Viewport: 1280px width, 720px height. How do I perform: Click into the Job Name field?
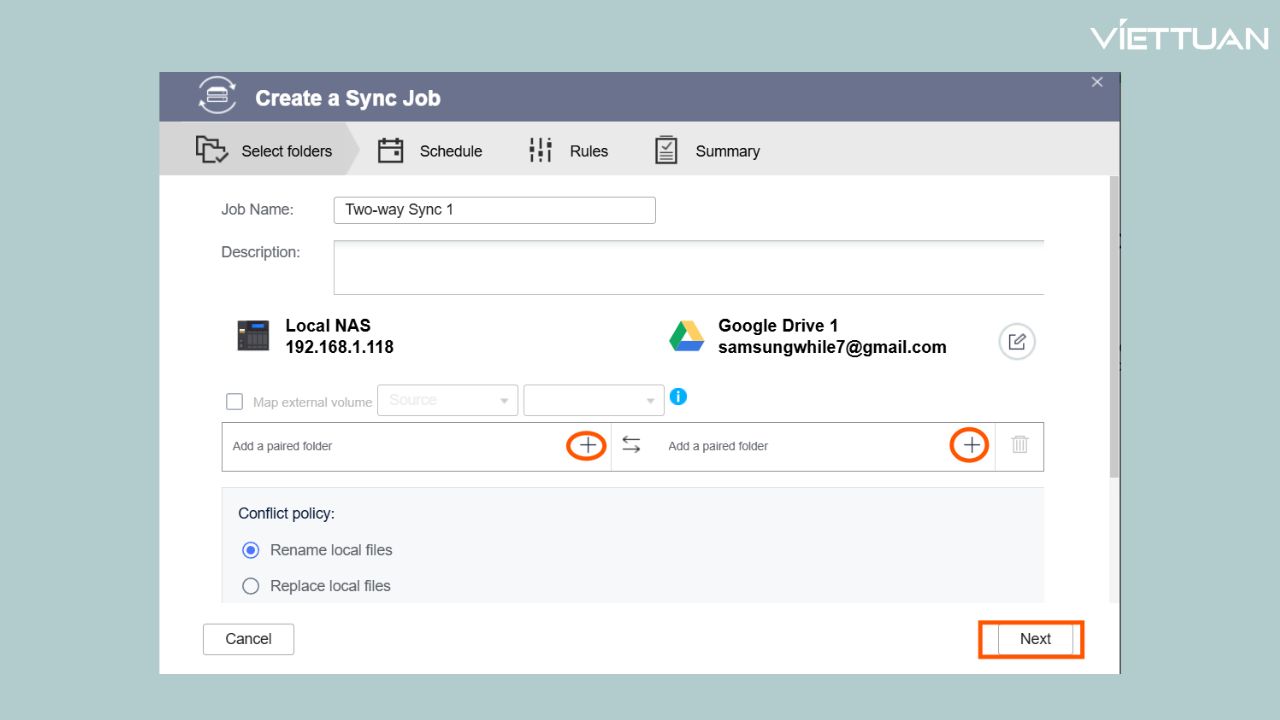point(494,210)
